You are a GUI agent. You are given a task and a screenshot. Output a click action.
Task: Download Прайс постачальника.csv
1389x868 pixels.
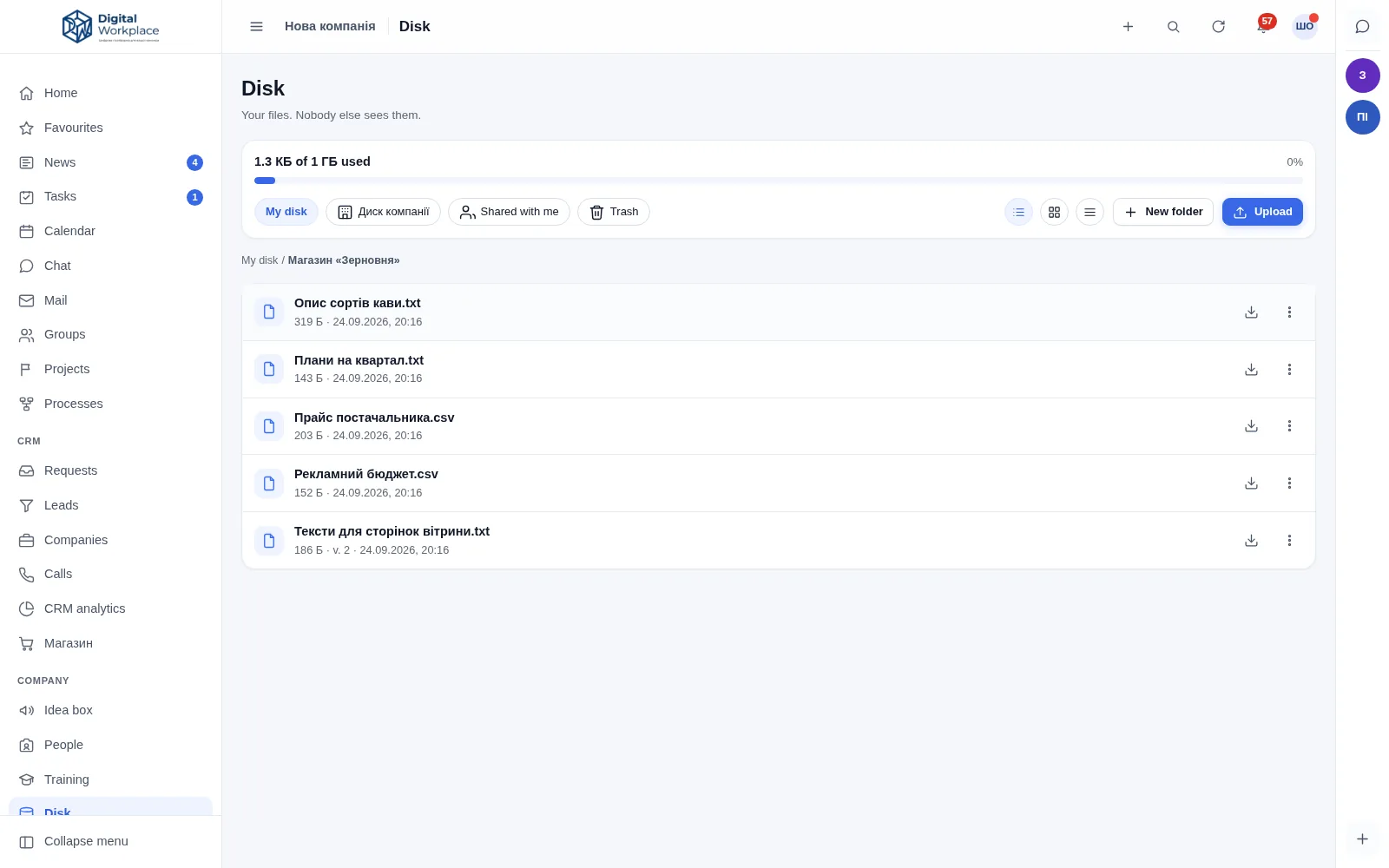(1251, 426)
